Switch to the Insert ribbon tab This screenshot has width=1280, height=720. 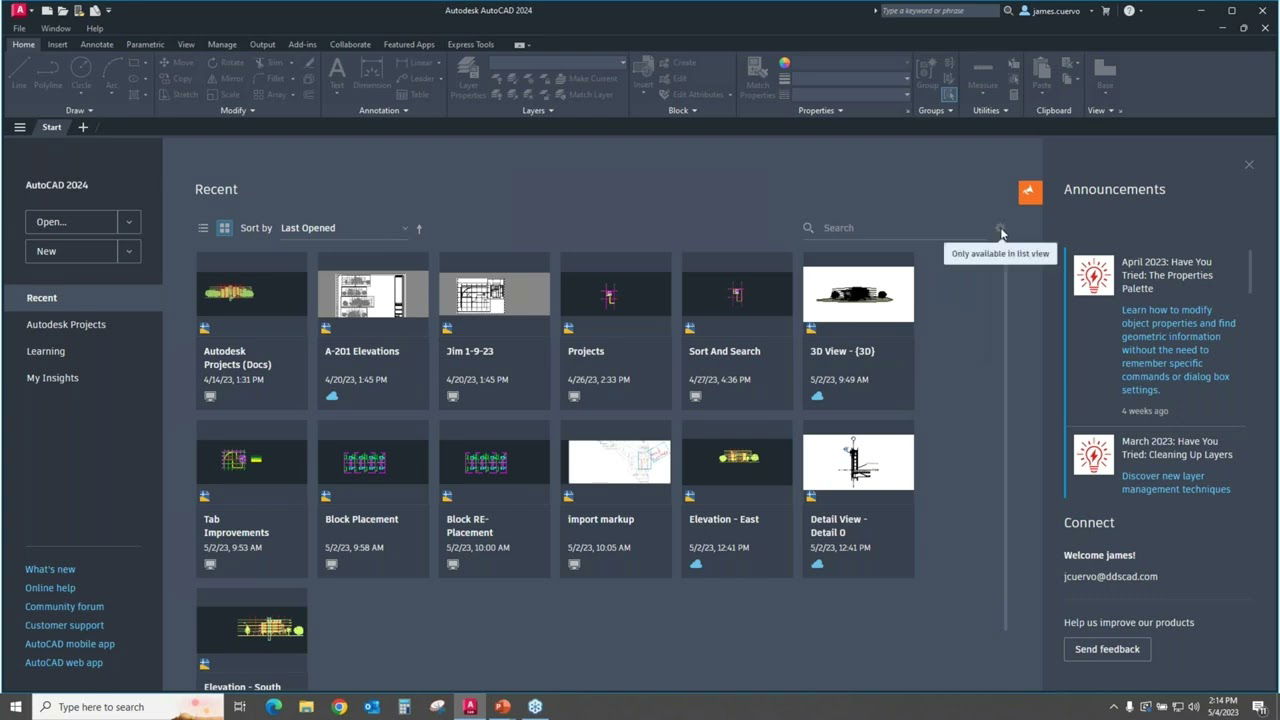pos(57,44)
